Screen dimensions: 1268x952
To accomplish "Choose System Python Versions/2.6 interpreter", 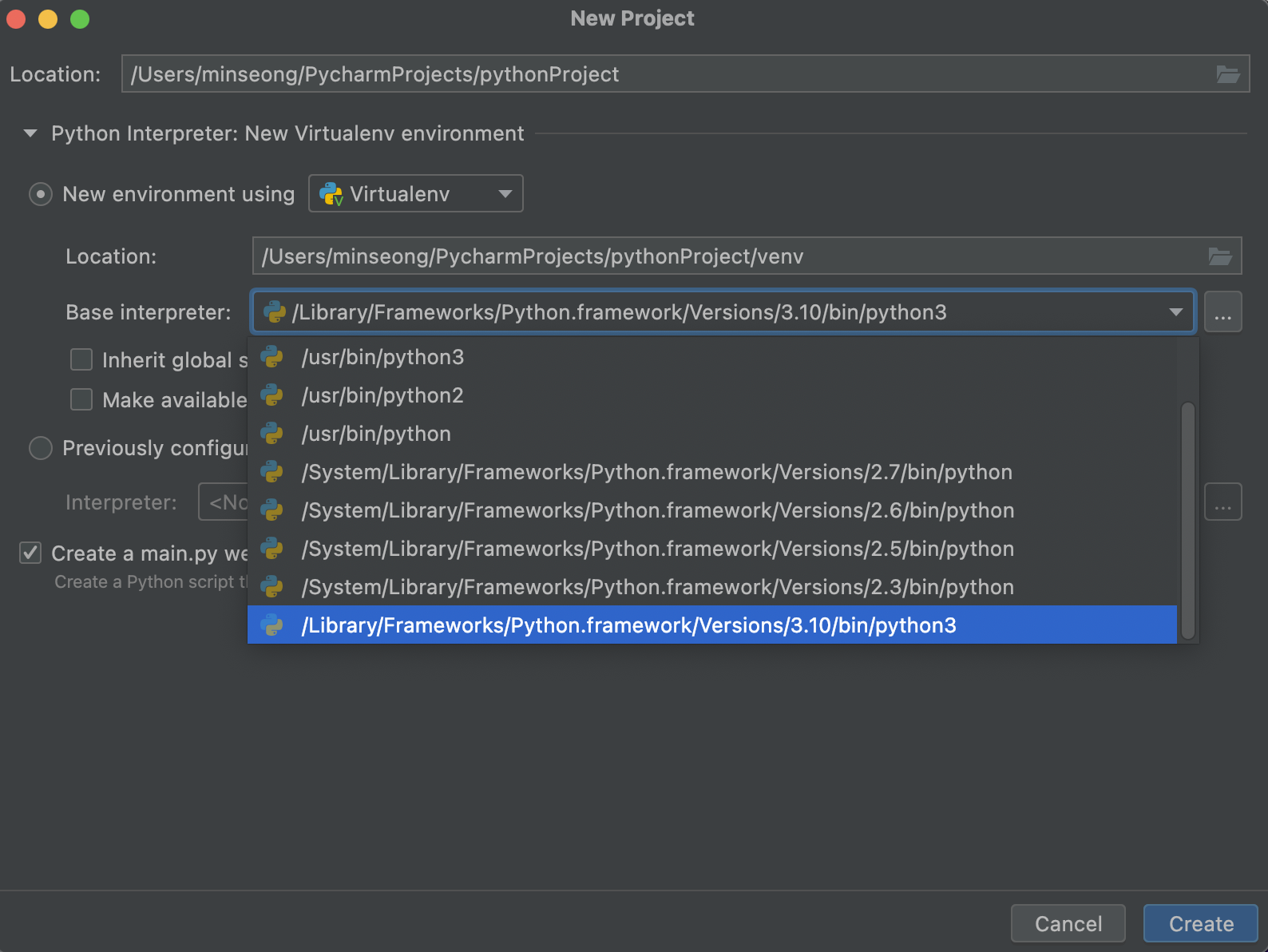I will pyautogui.click(x=712, y=510).
